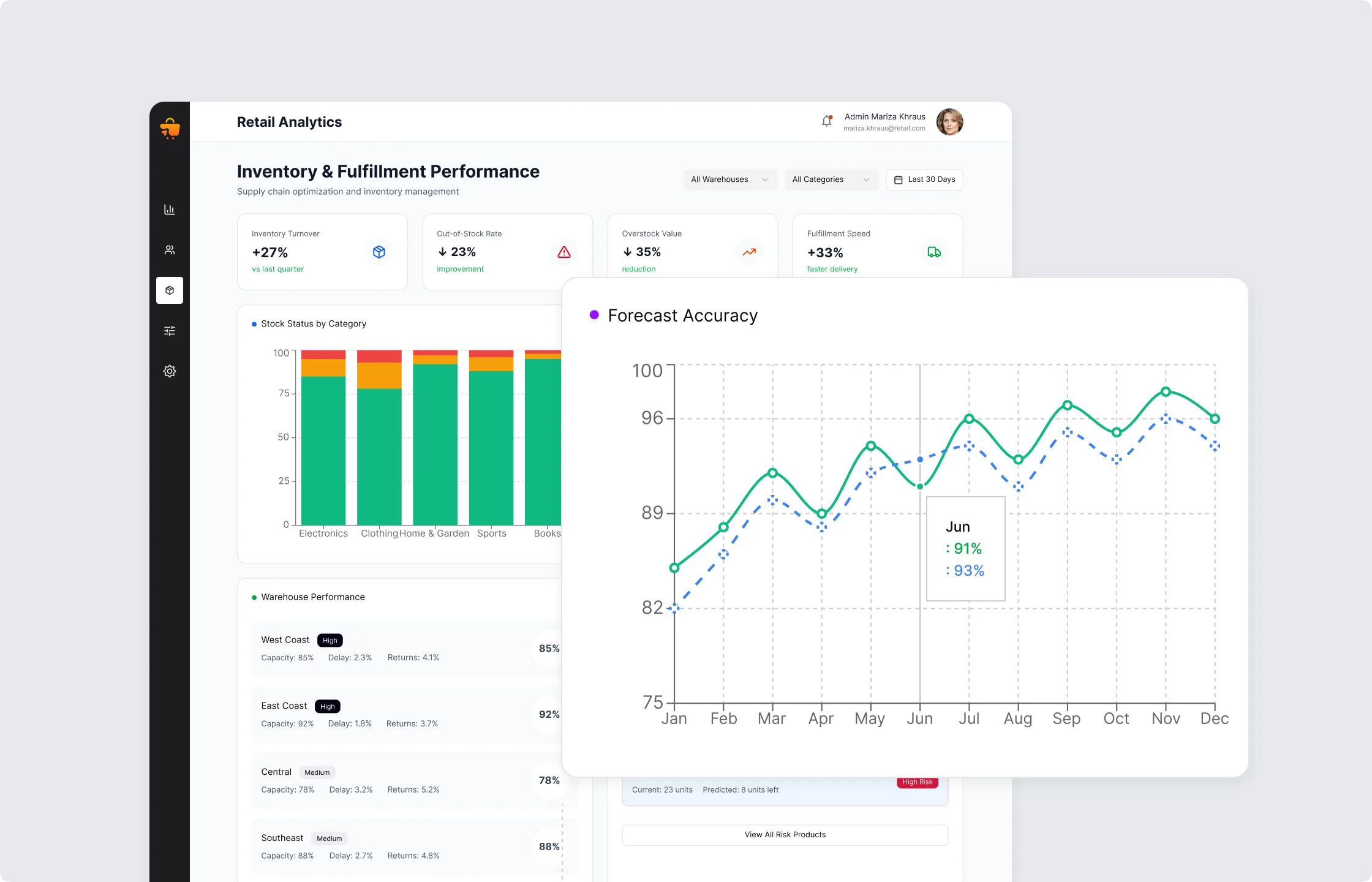
Task: Click the High Risk badge
Action: tap(918, 782)
